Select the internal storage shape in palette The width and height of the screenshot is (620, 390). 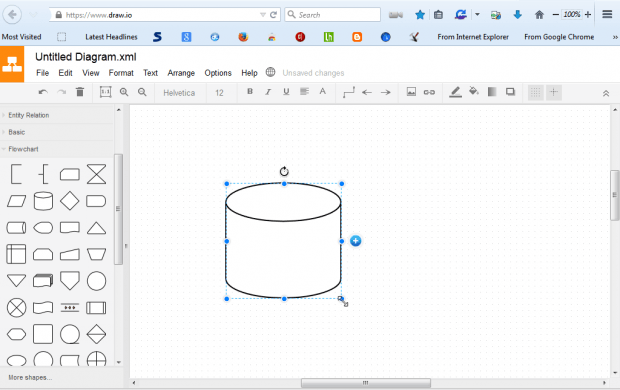16,254
